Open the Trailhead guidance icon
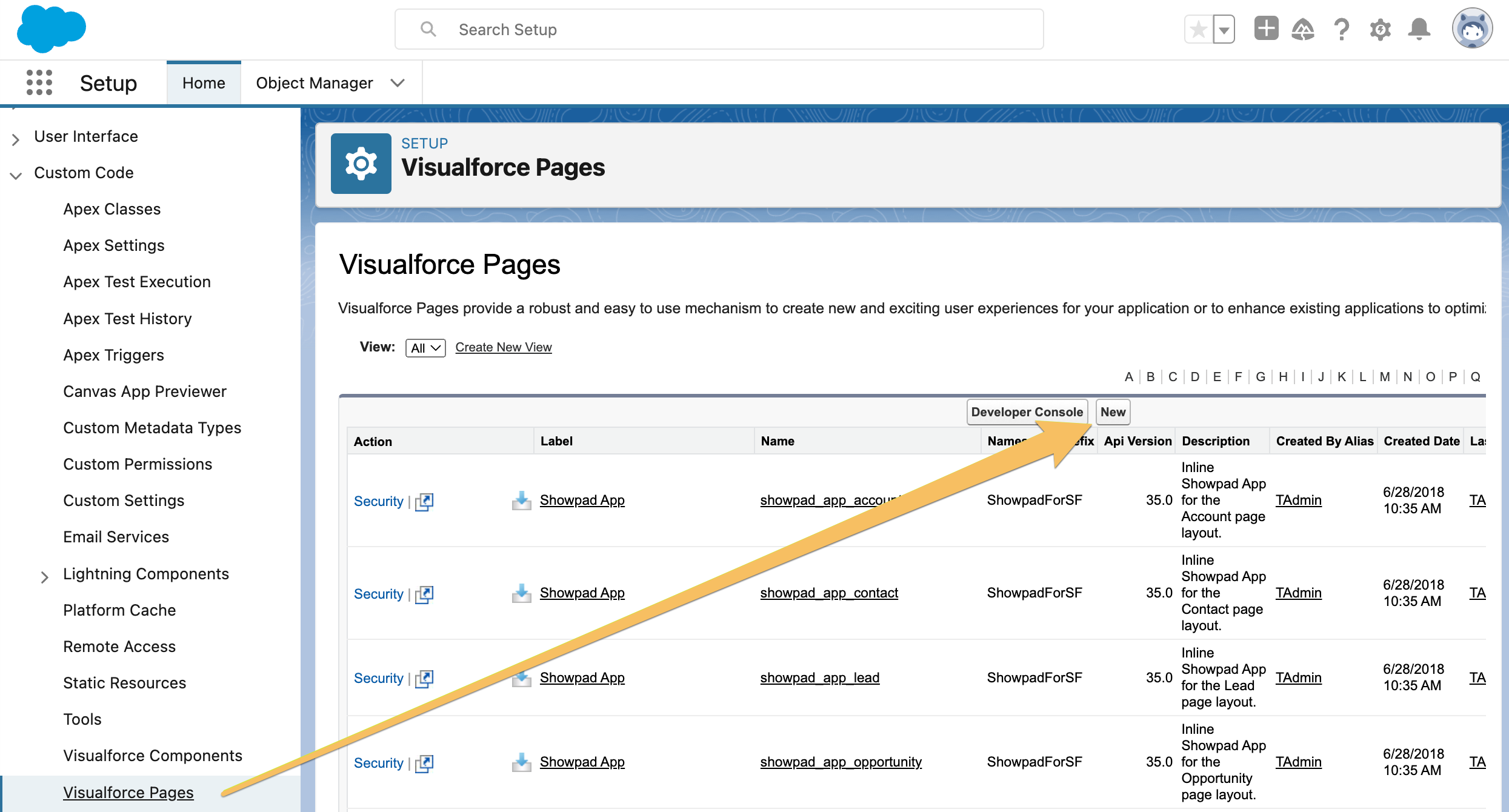This screenshot has height=812, width=1509. [1303, 29]
